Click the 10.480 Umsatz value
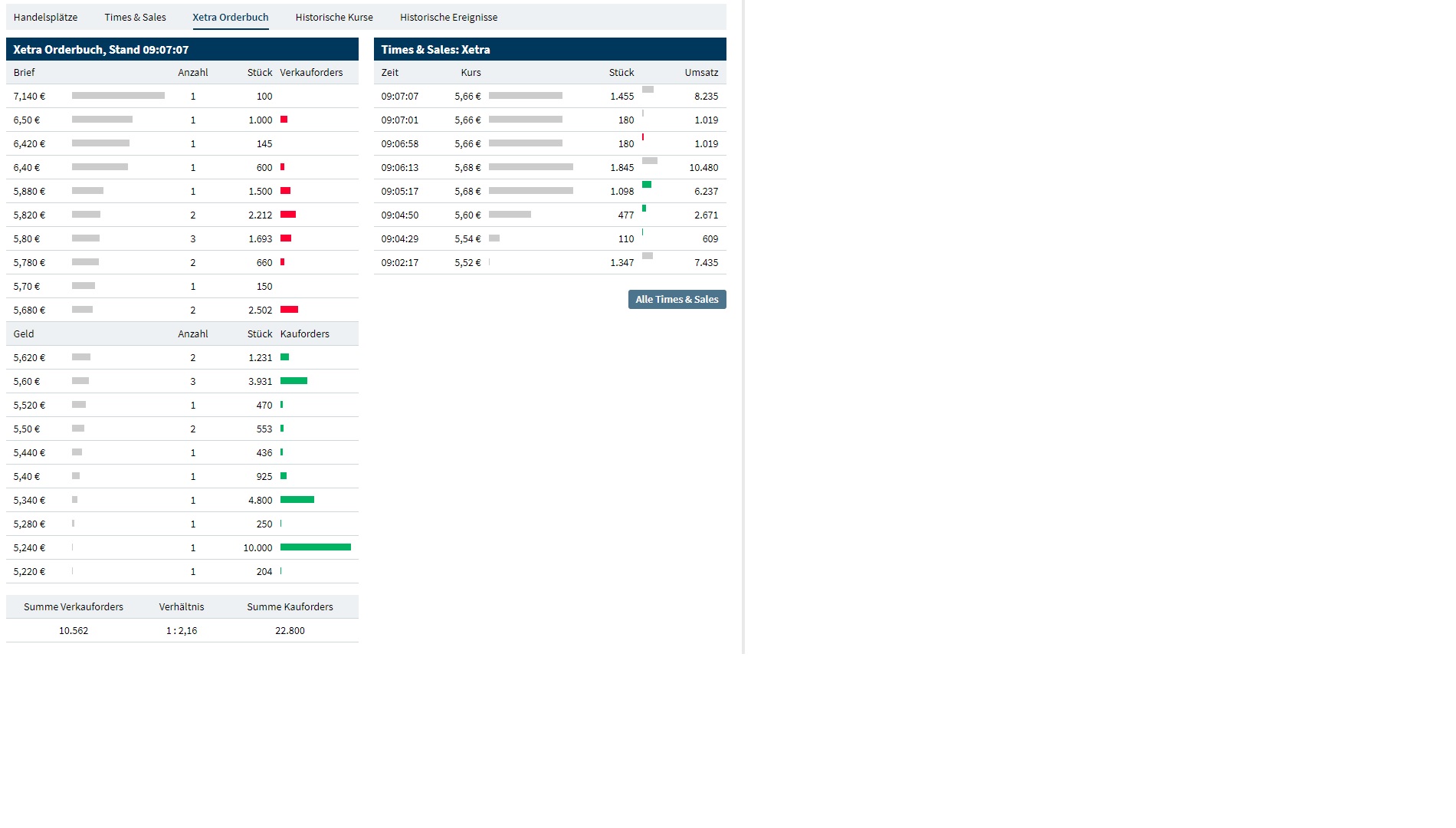1456x828 pixels. [703, 167]
